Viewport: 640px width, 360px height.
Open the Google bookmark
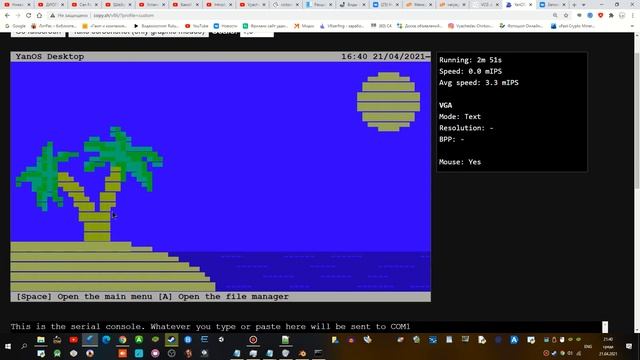[x=16, y=26]
